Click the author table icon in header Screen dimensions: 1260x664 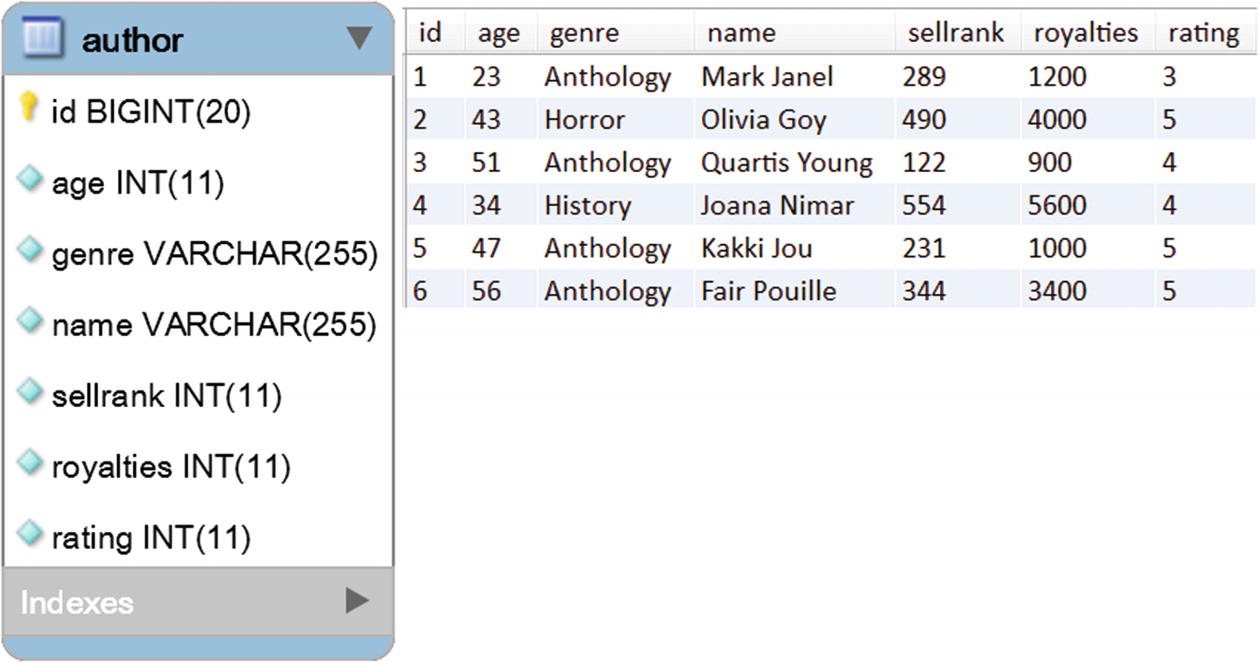pos(43,39)
